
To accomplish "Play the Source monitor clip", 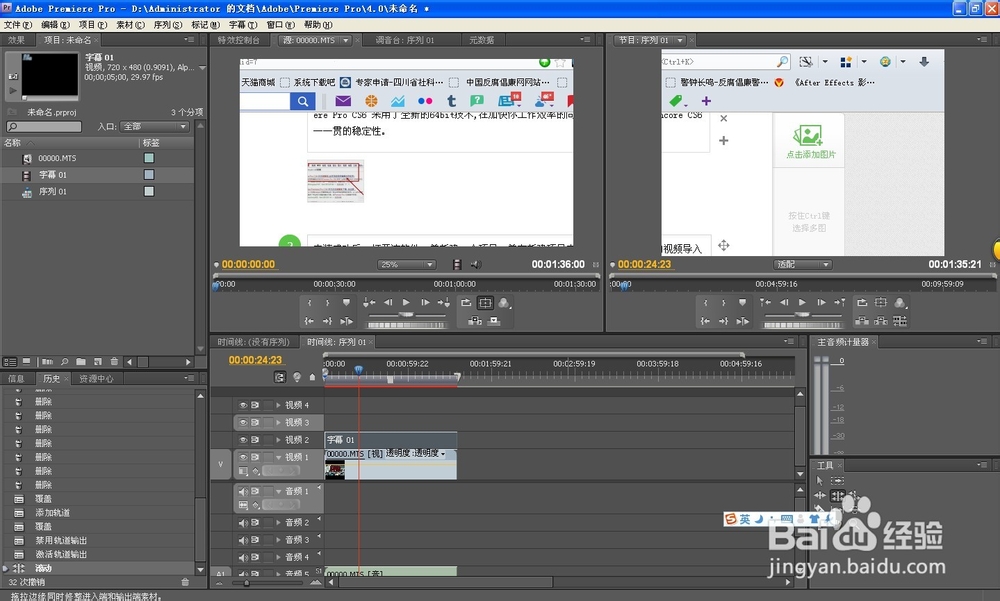I will tap(406, 302).
